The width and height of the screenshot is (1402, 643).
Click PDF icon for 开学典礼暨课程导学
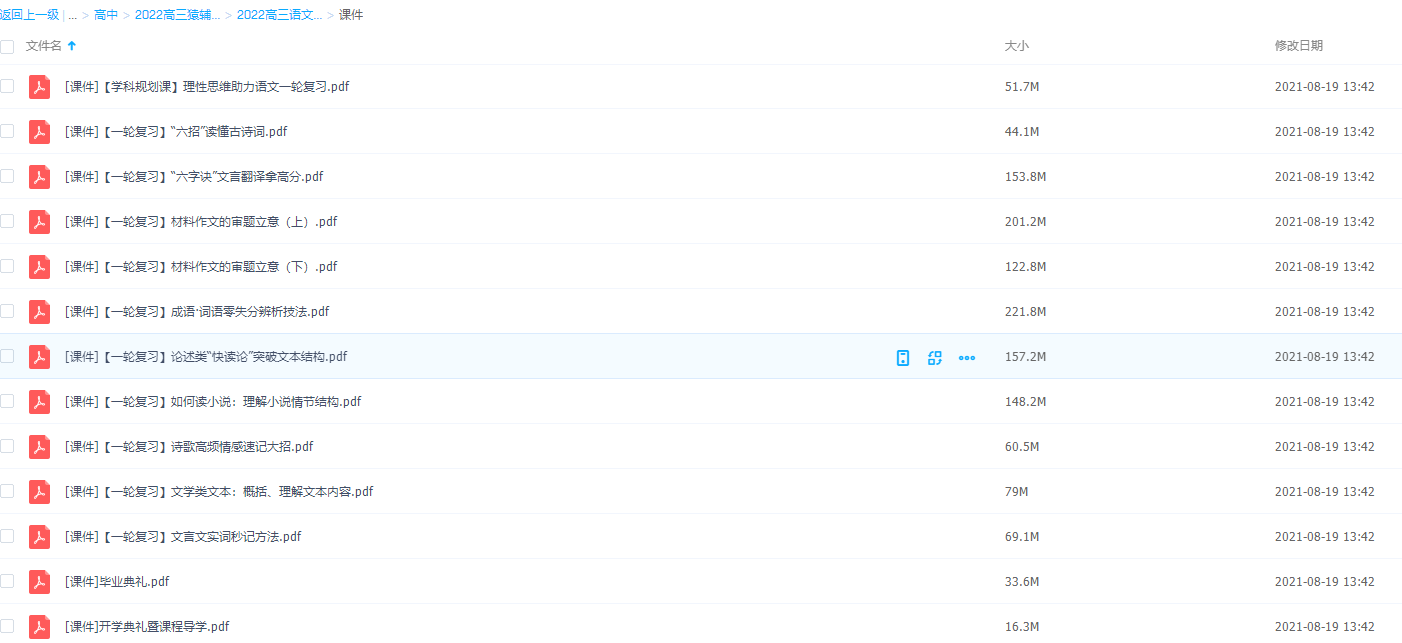coord(39,627)
